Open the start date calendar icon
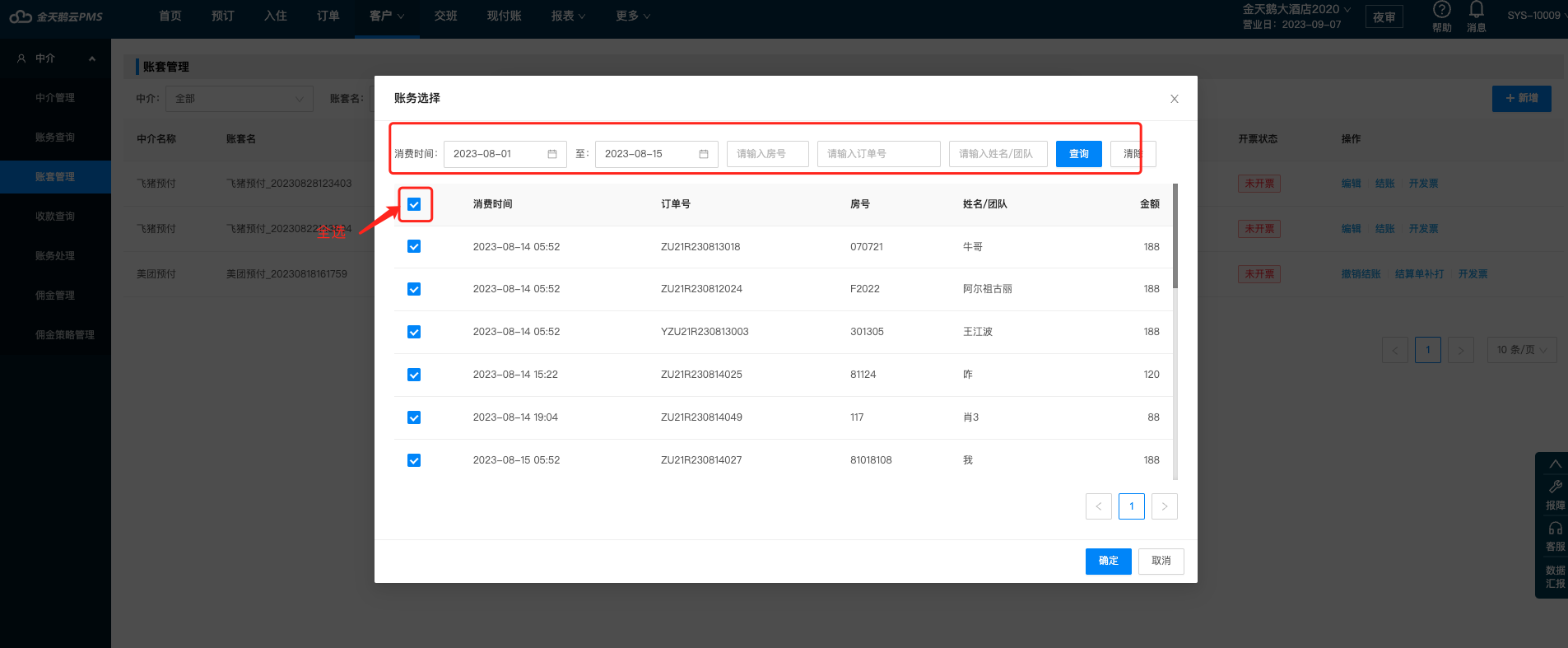Viewport: 1568px width, 648px height. [552, 154]
